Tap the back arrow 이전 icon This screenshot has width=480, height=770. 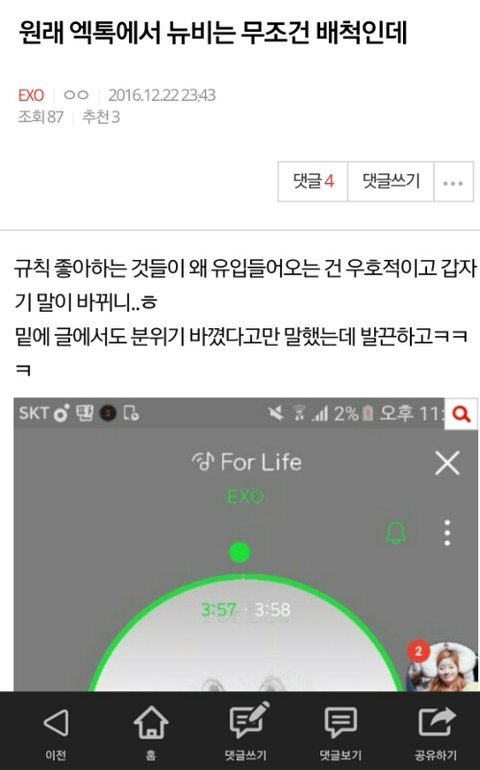[x=56, y=723]
